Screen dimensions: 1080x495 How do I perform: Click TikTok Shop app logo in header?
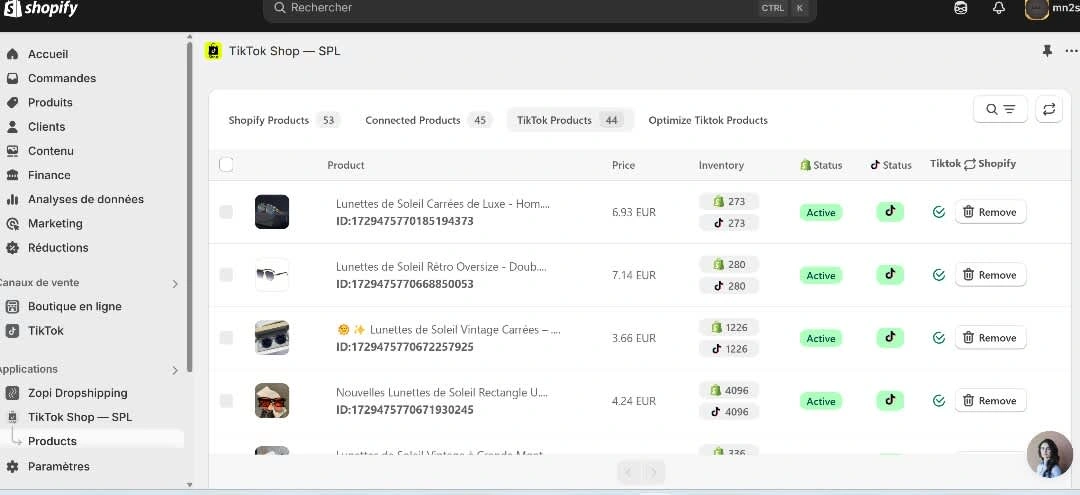(214, 51)
